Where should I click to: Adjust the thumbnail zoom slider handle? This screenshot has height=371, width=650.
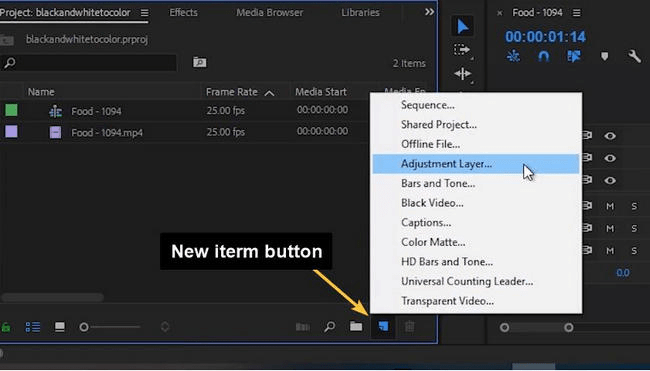(x=84, y=327)
